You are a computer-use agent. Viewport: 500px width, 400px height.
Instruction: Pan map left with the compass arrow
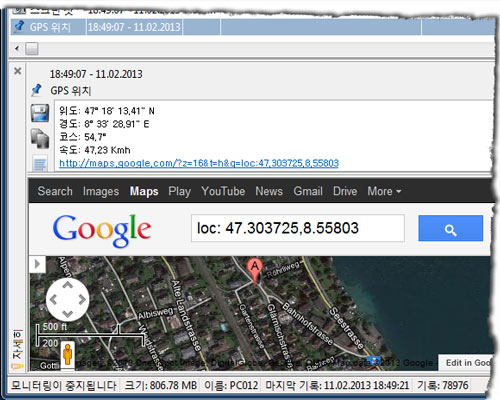[x=53, y=300]
